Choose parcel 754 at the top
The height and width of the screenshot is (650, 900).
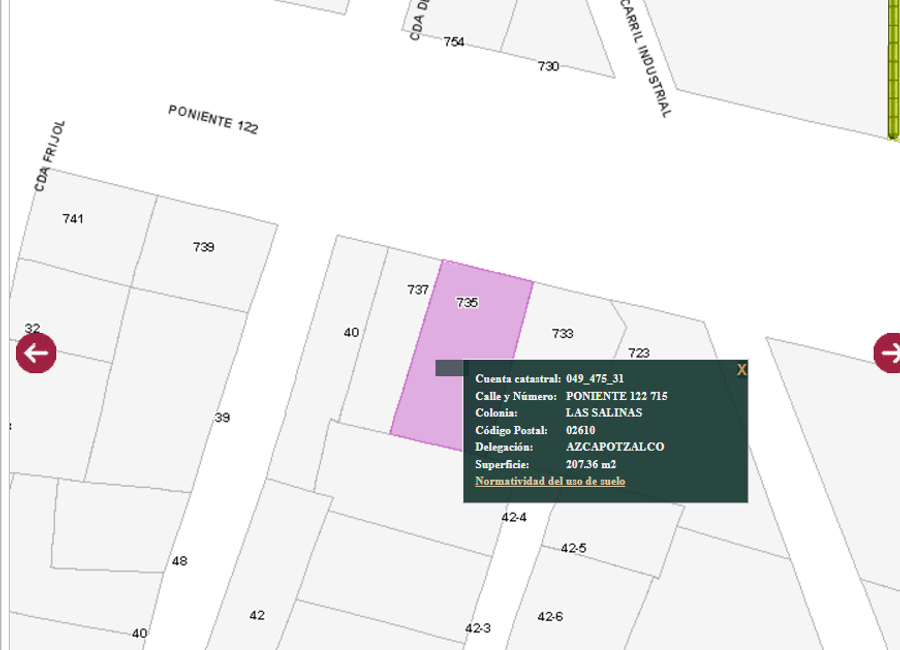tap(454, 42)
